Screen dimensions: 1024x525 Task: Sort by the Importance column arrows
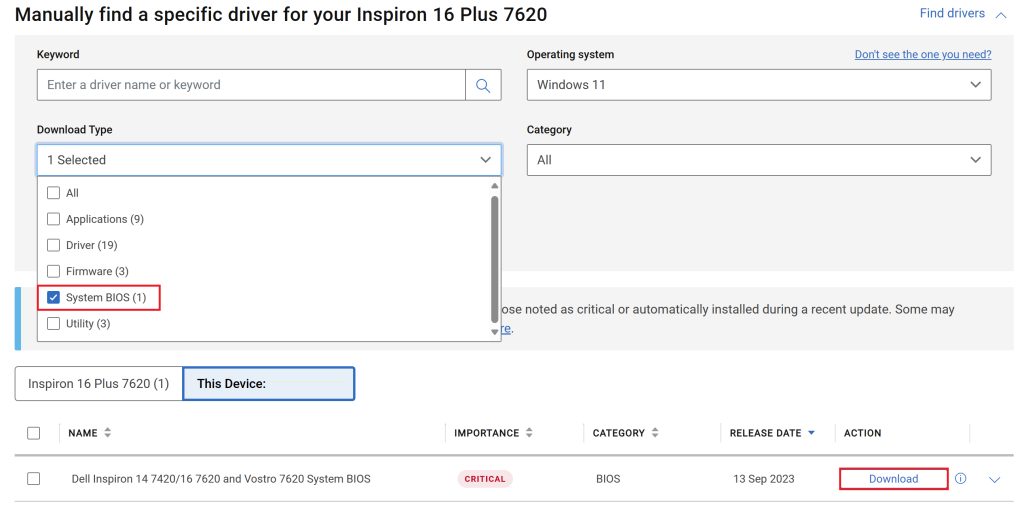529,433
